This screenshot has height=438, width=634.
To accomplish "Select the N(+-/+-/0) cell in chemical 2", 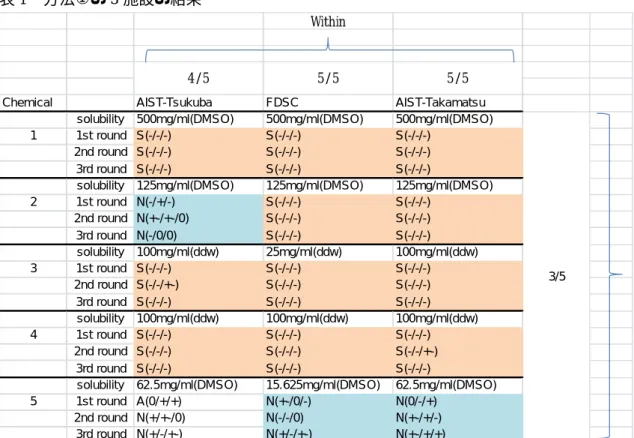I will (x=198, y=218).
